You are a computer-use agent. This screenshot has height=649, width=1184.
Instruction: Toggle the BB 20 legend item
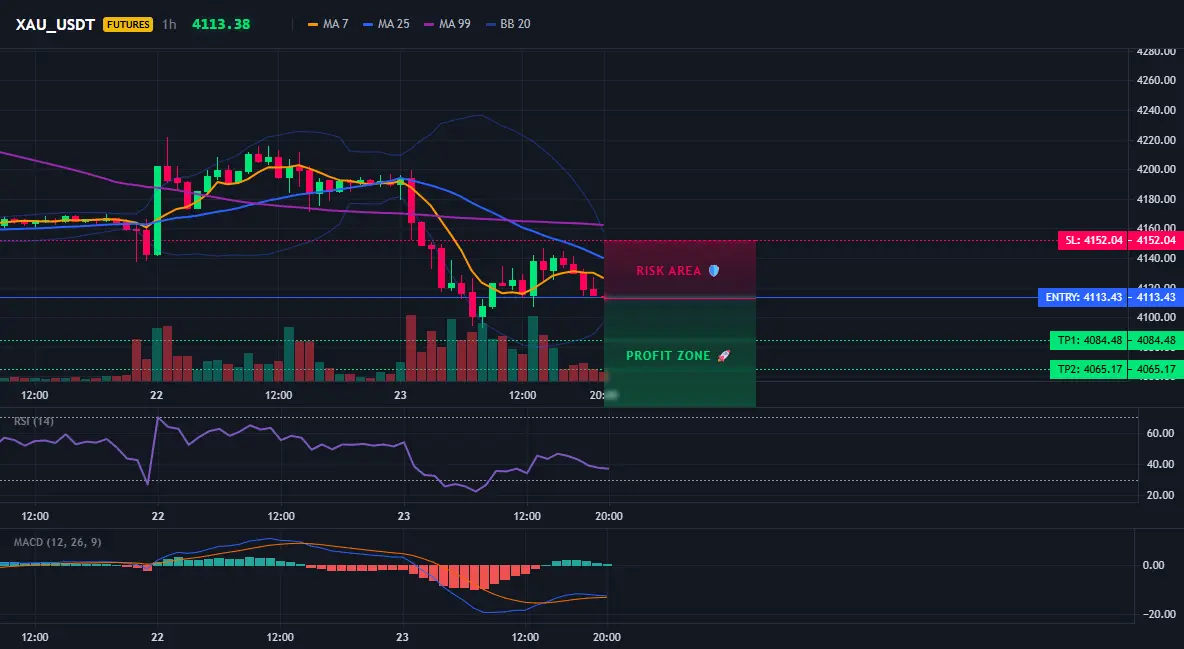coord(508,24)
